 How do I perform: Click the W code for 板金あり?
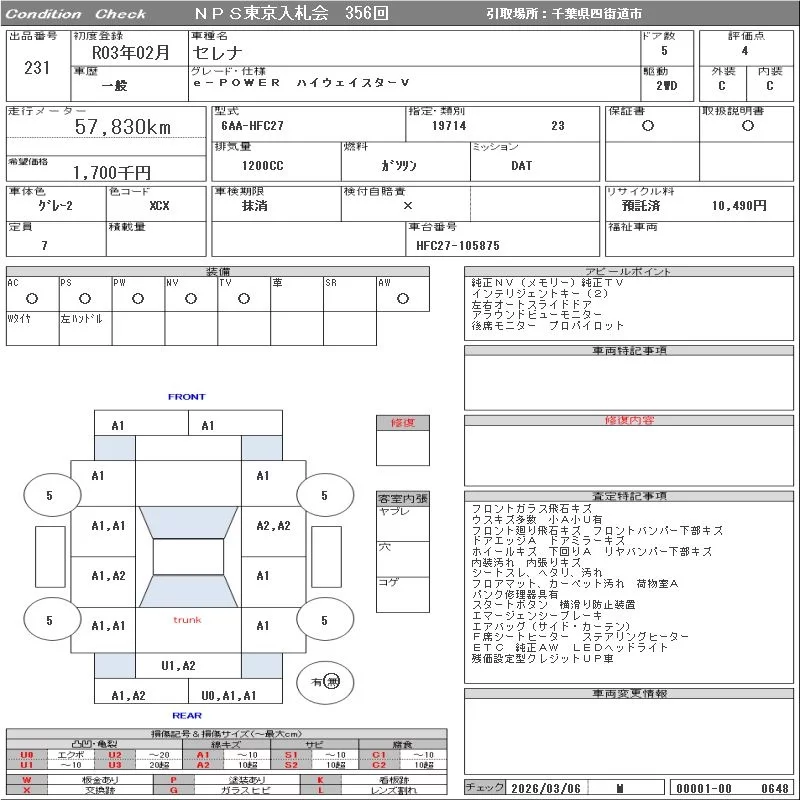pyautogui.click(x=27, y=780)
